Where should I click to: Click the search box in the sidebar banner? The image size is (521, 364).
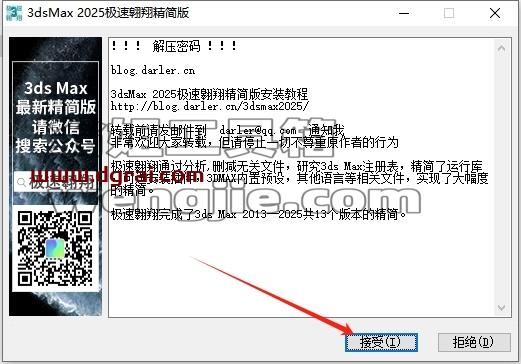coord(55,183)
